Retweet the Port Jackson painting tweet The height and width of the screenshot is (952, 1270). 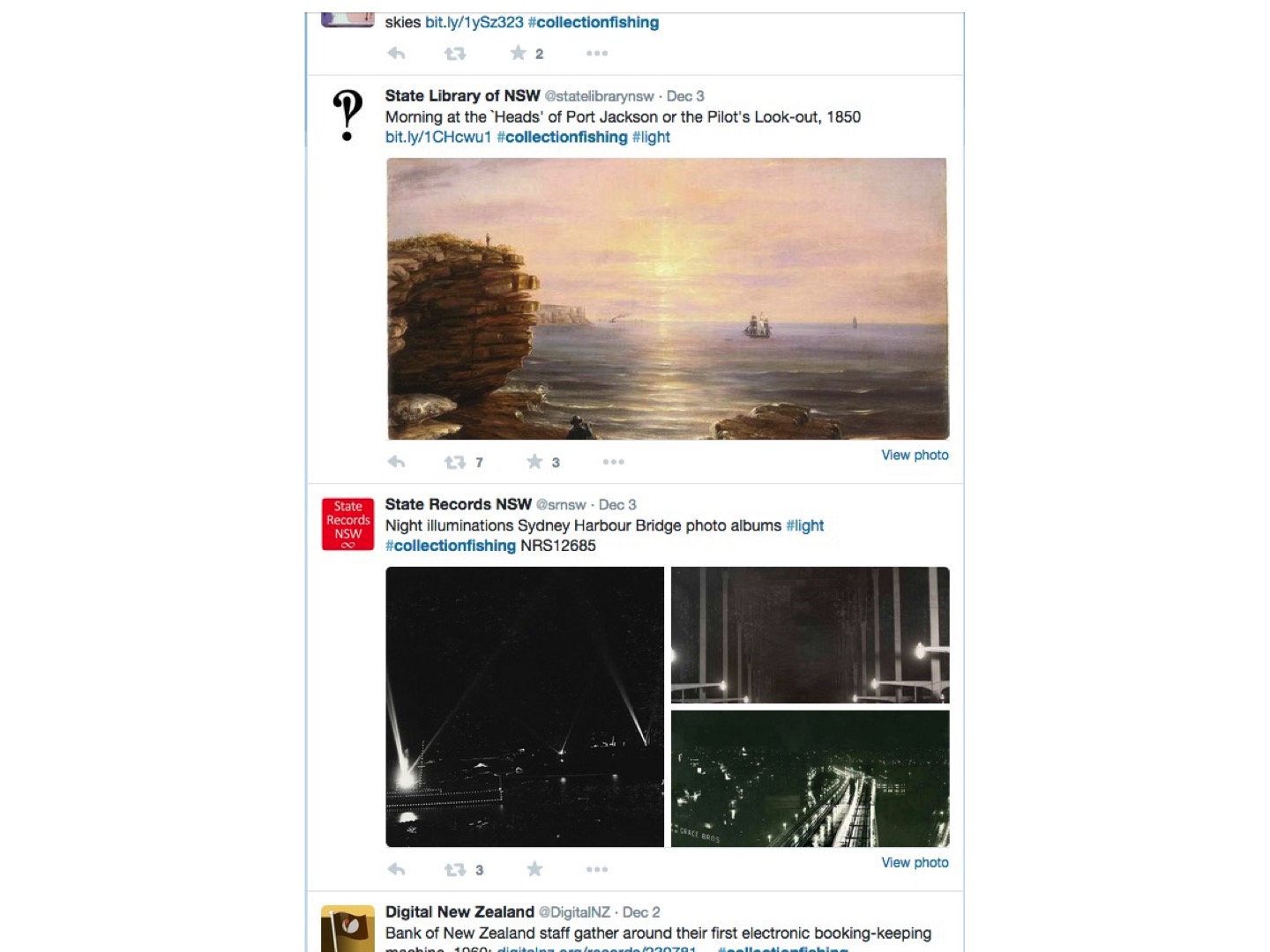(455, 462)
